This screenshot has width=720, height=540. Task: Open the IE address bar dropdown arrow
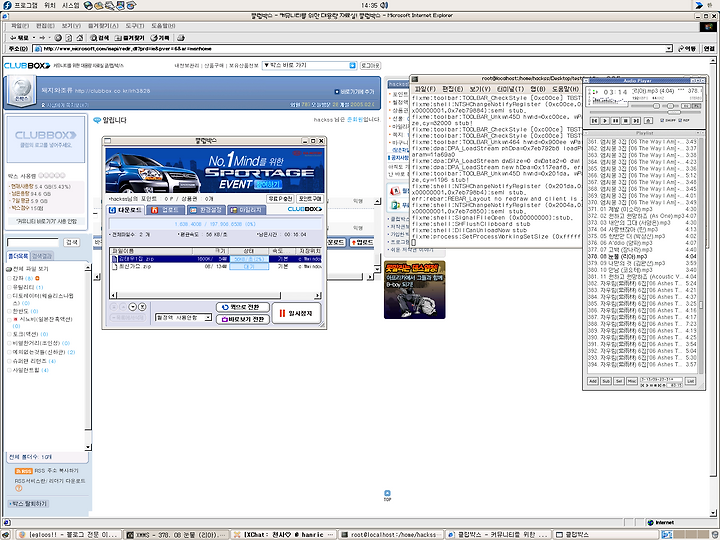click(669, 49)
